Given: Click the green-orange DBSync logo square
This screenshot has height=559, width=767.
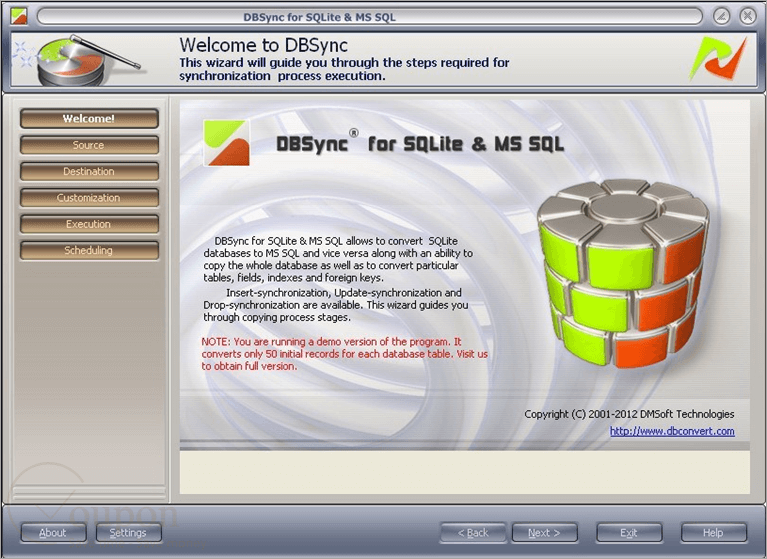Looking at the screenshot, I should tap(226, 142).
